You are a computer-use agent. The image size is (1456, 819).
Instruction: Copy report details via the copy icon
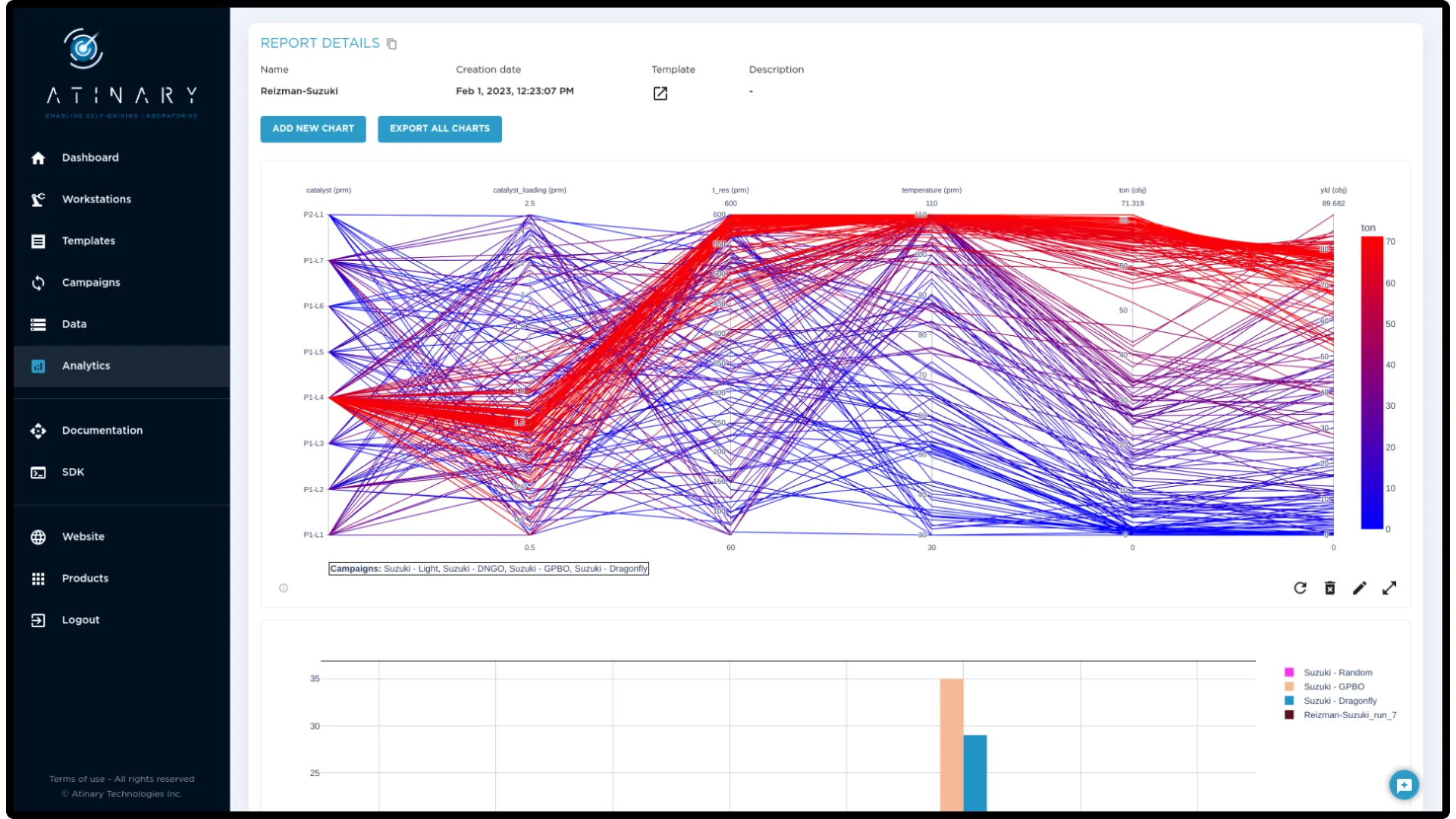[391, 43]
